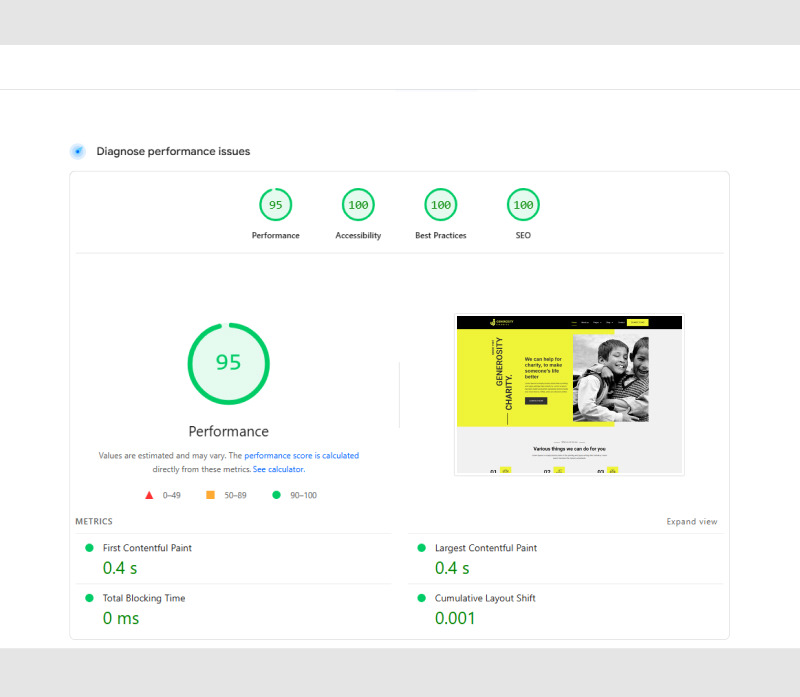Click the blue icon beside Diagnose performance issues
Screen dimensions: 800x697
pos(77,151)
